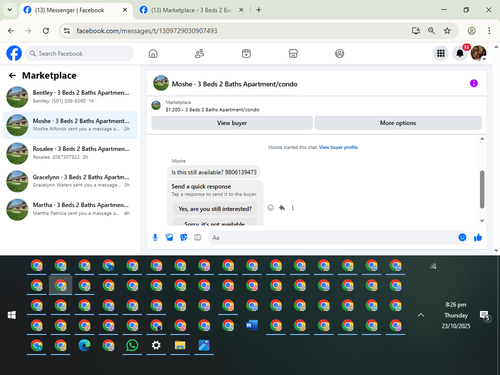Open Microsoft Edge from the taskbar
This screenshot has width=500, height=375.
point(84,345)
